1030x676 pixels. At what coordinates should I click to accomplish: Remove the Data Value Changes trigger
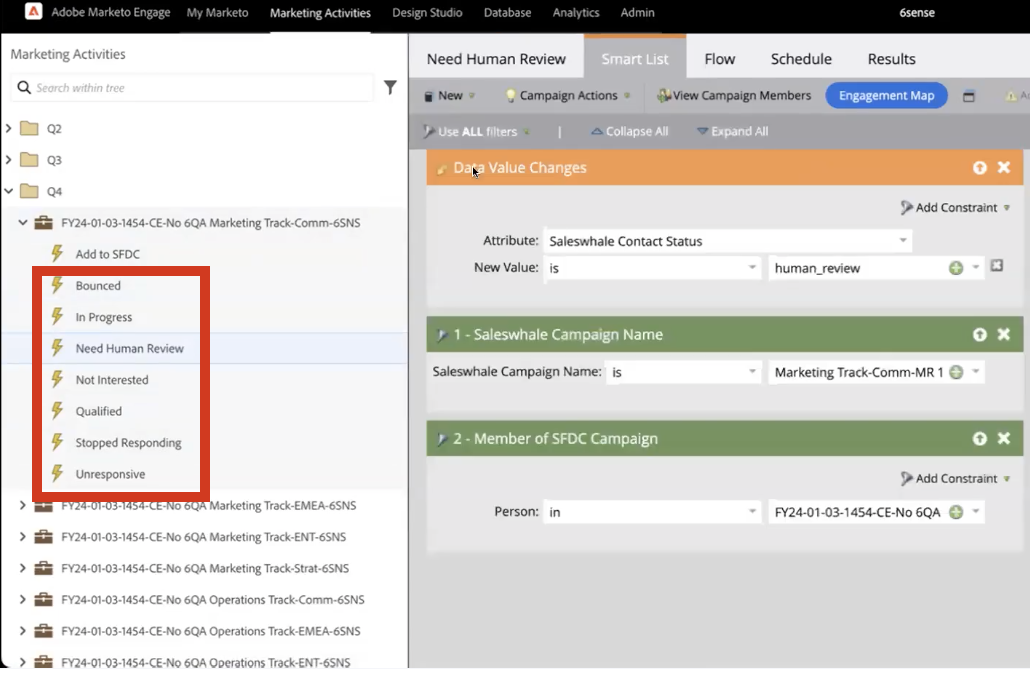1004,167
